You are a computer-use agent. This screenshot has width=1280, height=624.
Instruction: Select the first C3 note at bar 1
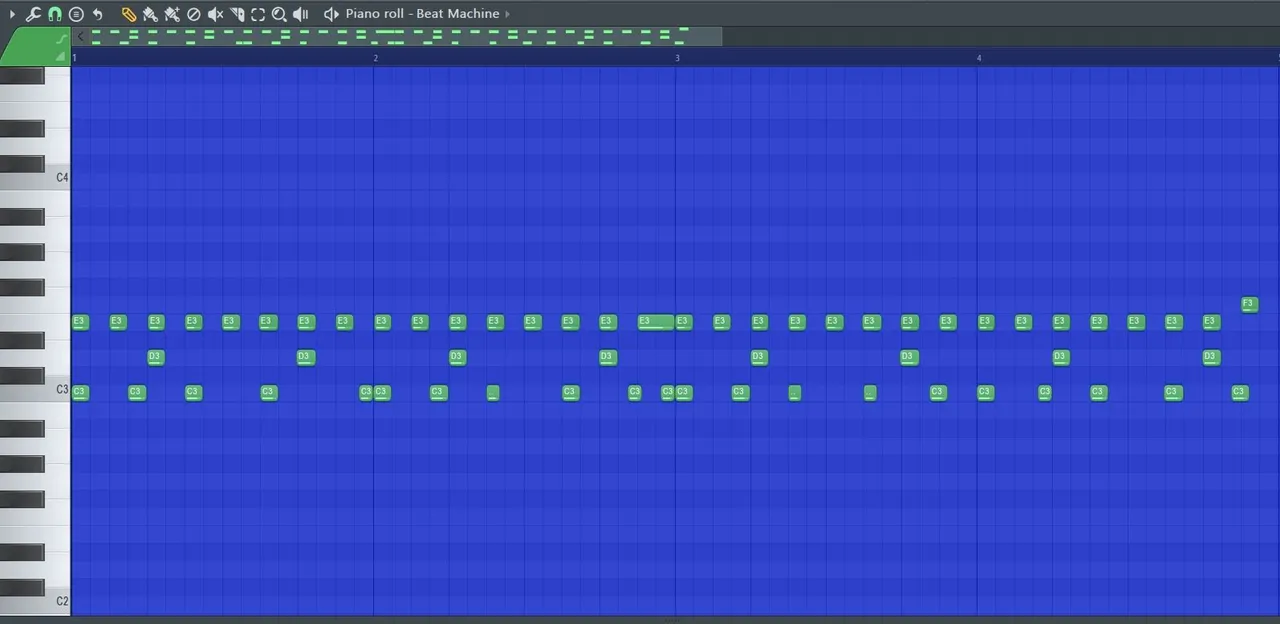click(81, 392)
